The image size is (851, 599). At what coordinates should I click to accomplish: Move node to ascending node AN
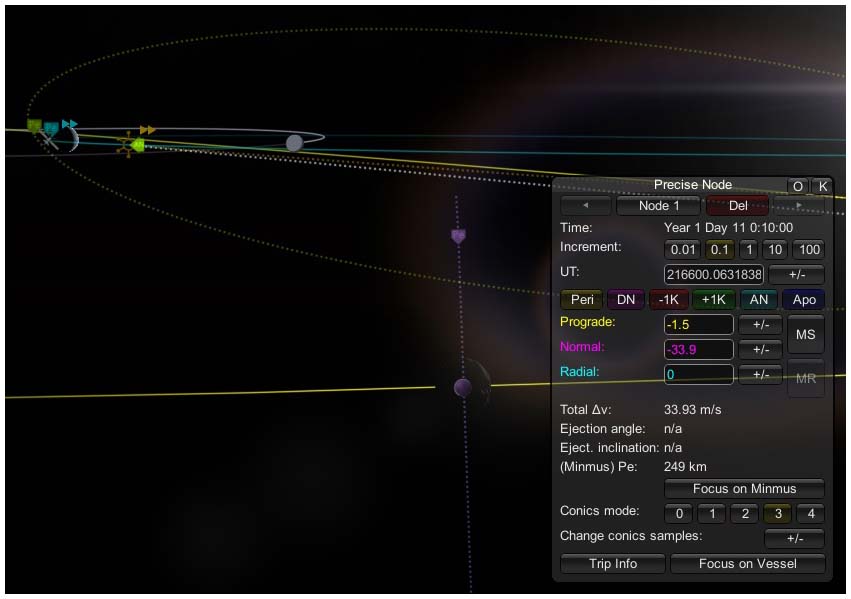758,300
